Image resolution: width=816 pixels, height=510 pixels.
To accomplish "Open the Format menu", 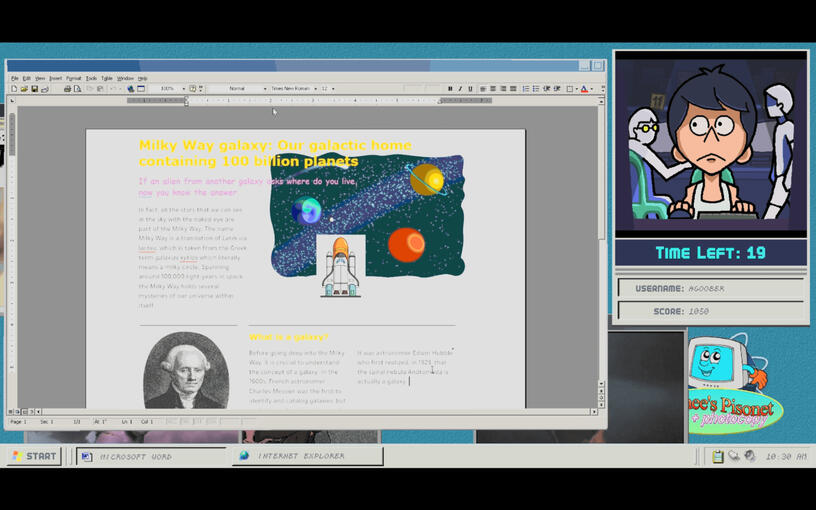I will tap(73, 78).
